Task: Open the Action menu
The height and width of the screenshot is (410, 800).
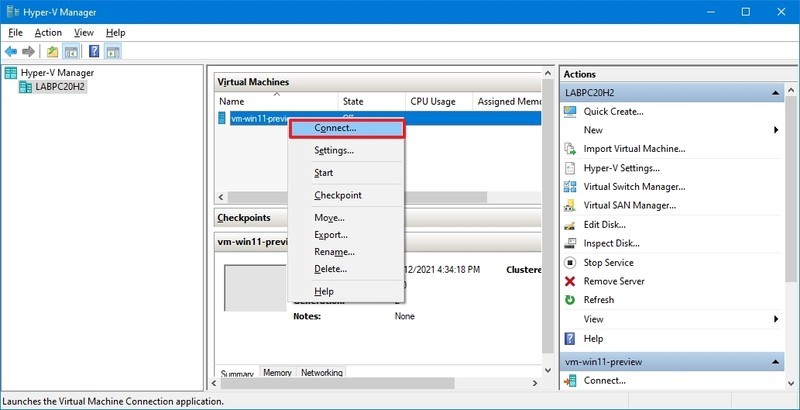Action: 48,33
